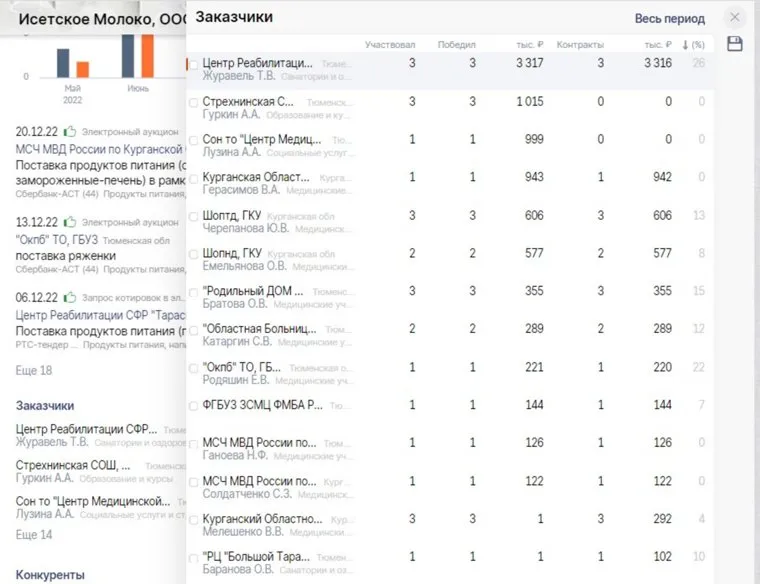Sort by the Контракты column header

coord(580,45)
